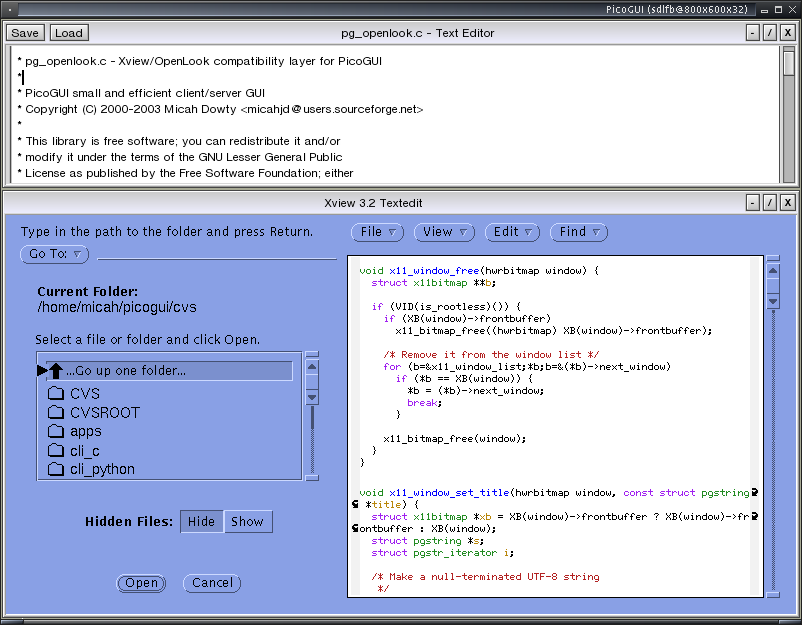Click Load in the Text Editor
The width and height of the screenshot is (802, 625).
(x=69, y=33)
